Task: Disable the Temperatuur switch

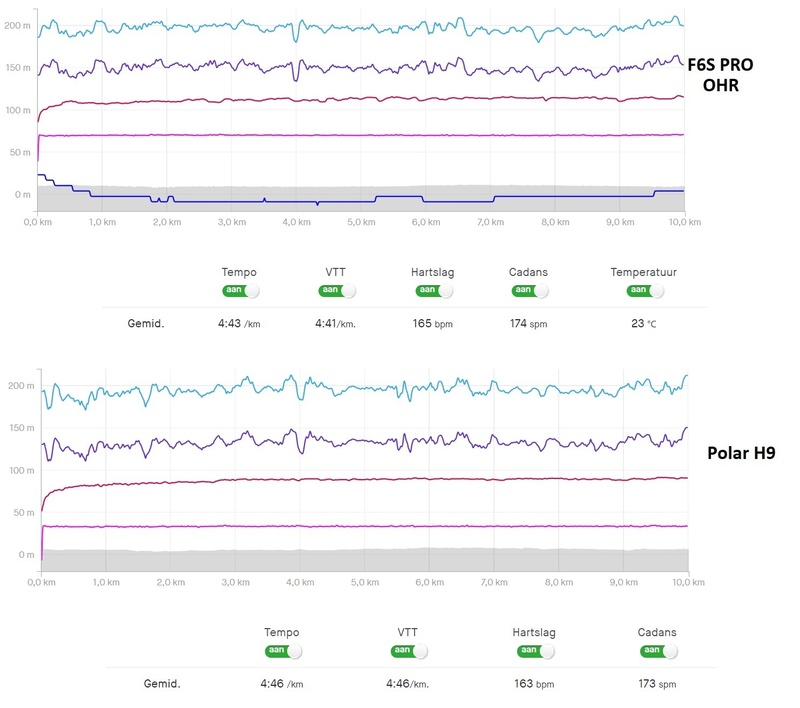Action: (x=645, y=291)
